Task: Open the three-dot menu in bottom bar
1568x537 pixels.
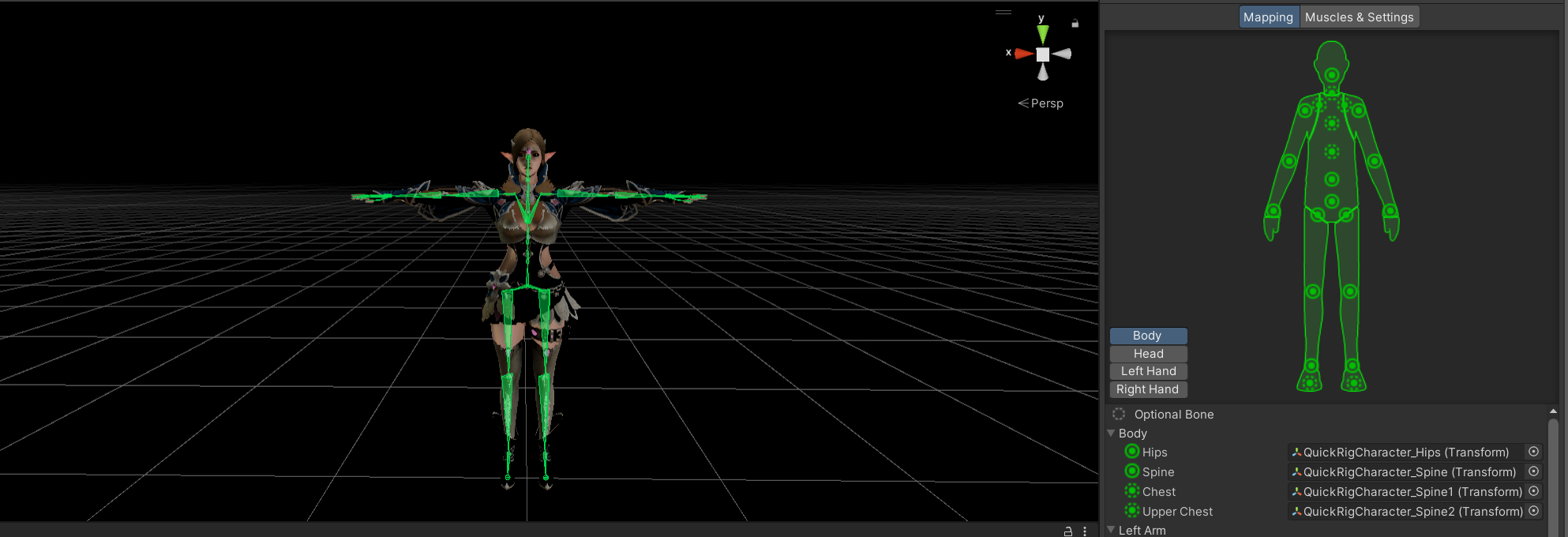Action: (1085, 531)
